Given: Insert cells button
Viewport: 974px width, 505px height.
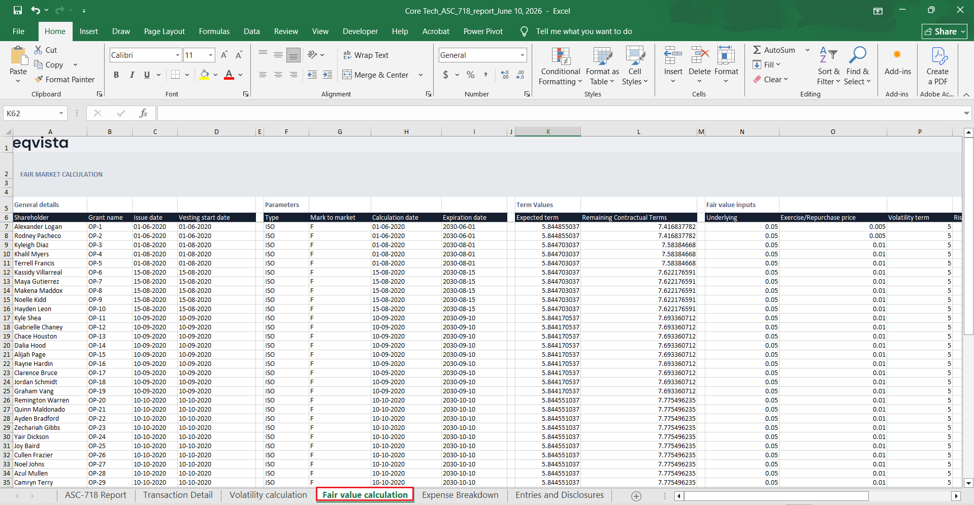Looking at the screenshot, I should pos(673,66).
